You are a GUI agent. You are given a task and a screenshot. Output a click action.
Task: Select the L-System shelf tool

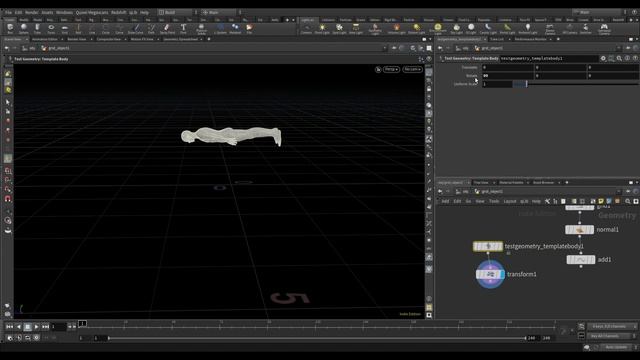pos(220,29)
